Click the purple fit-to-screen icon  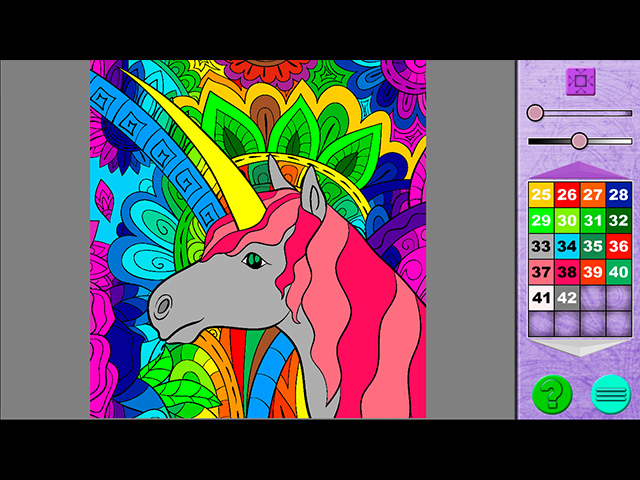[579, 81]
